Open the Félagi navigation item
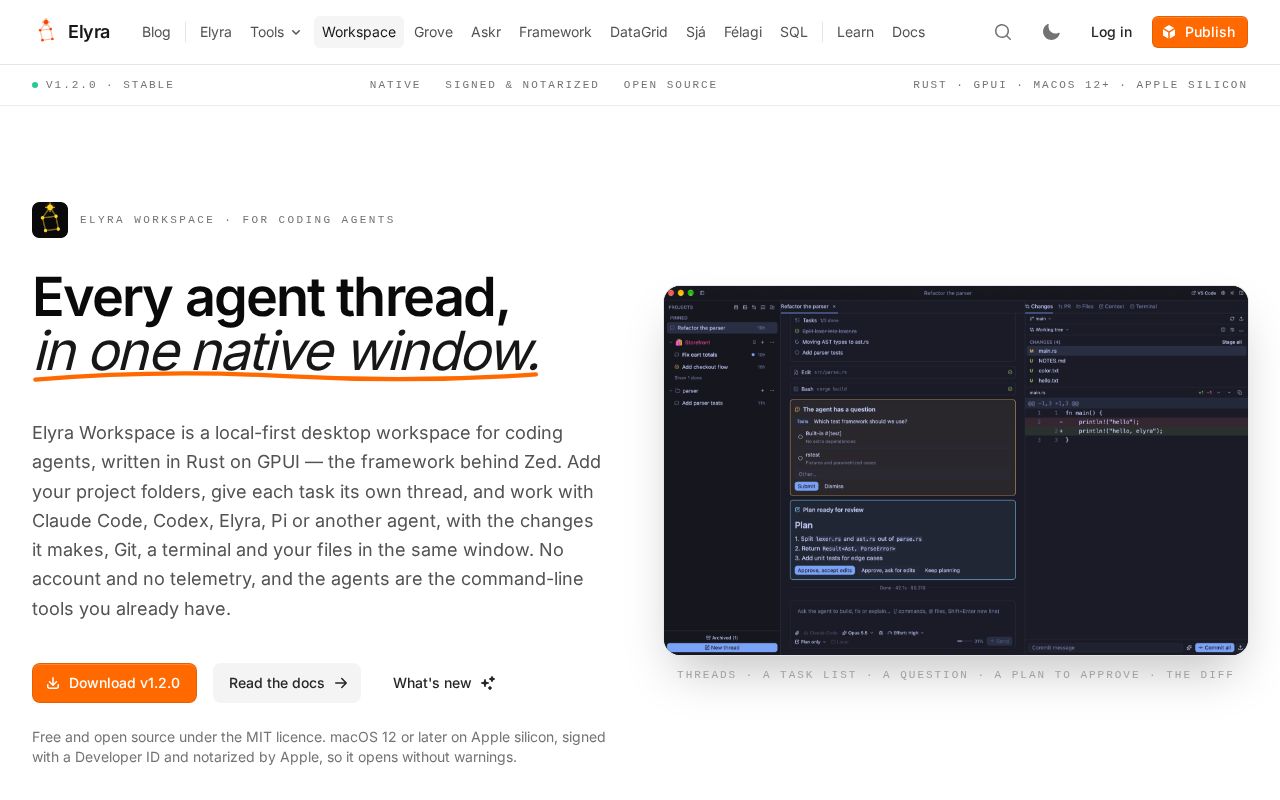The width and height of the screenshot is (1280, 800). pyautogui.click(x=743, y=32)
